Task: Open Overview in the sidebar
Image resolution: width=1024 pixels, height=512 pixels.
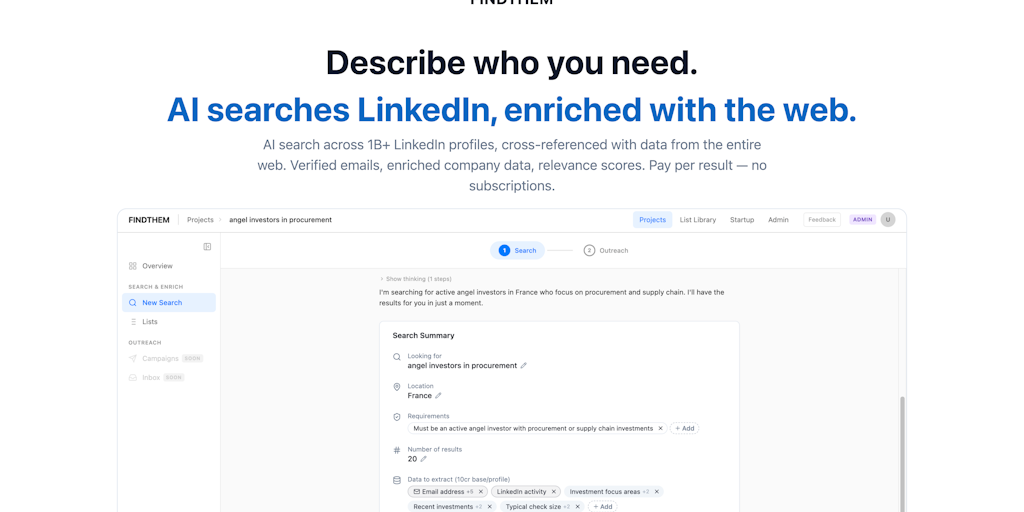Action: (x=157, y=266)
